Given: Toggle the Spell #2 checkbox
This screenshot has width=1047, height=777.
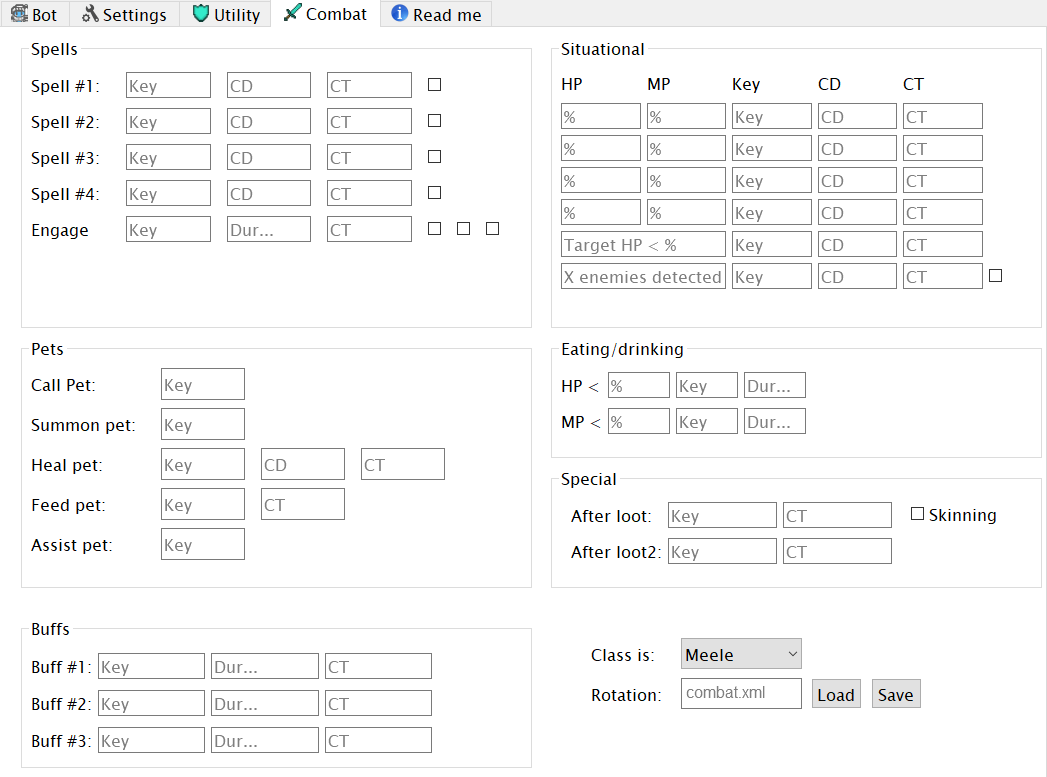Looking at the screenshot, I should pyautogui.click(x=435, y=121).
